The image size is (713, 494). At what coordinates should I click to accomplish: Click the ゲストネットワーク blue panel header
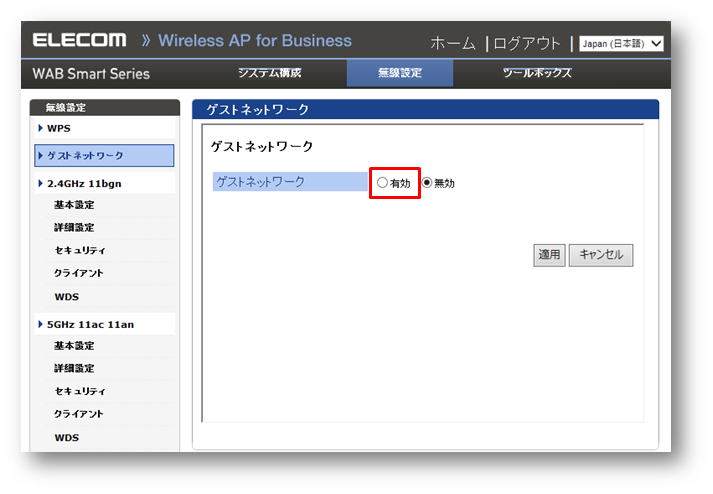tap(425, 109)
